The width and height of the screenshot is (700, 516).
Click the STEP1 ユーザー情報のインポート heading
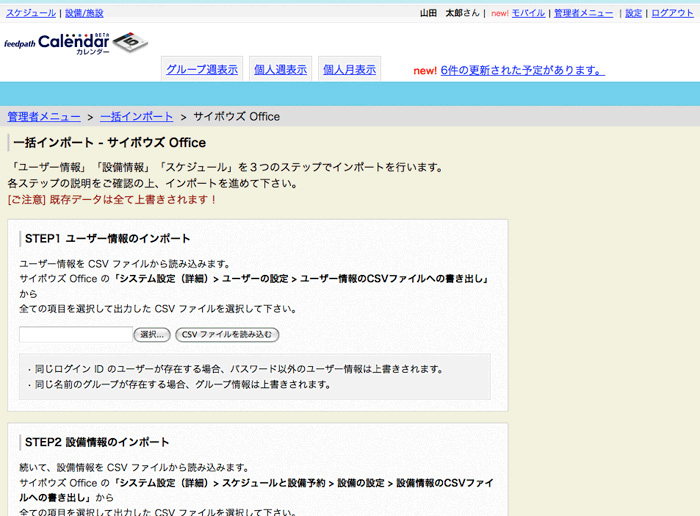coord(108,239)
